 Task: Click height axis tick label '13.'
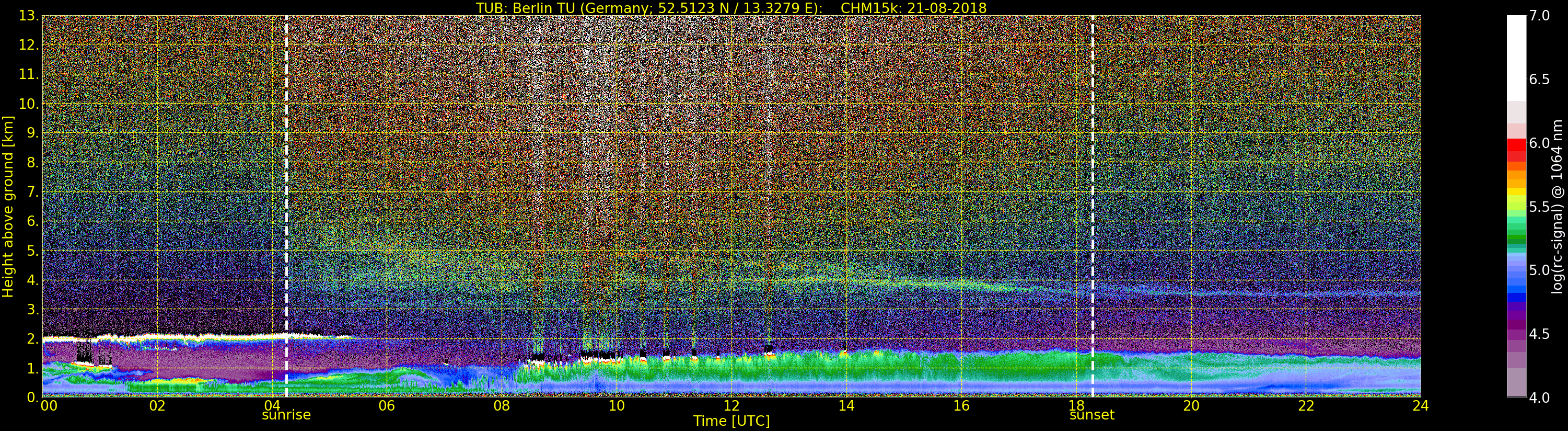pyautogui.click(x=29, y=16)
